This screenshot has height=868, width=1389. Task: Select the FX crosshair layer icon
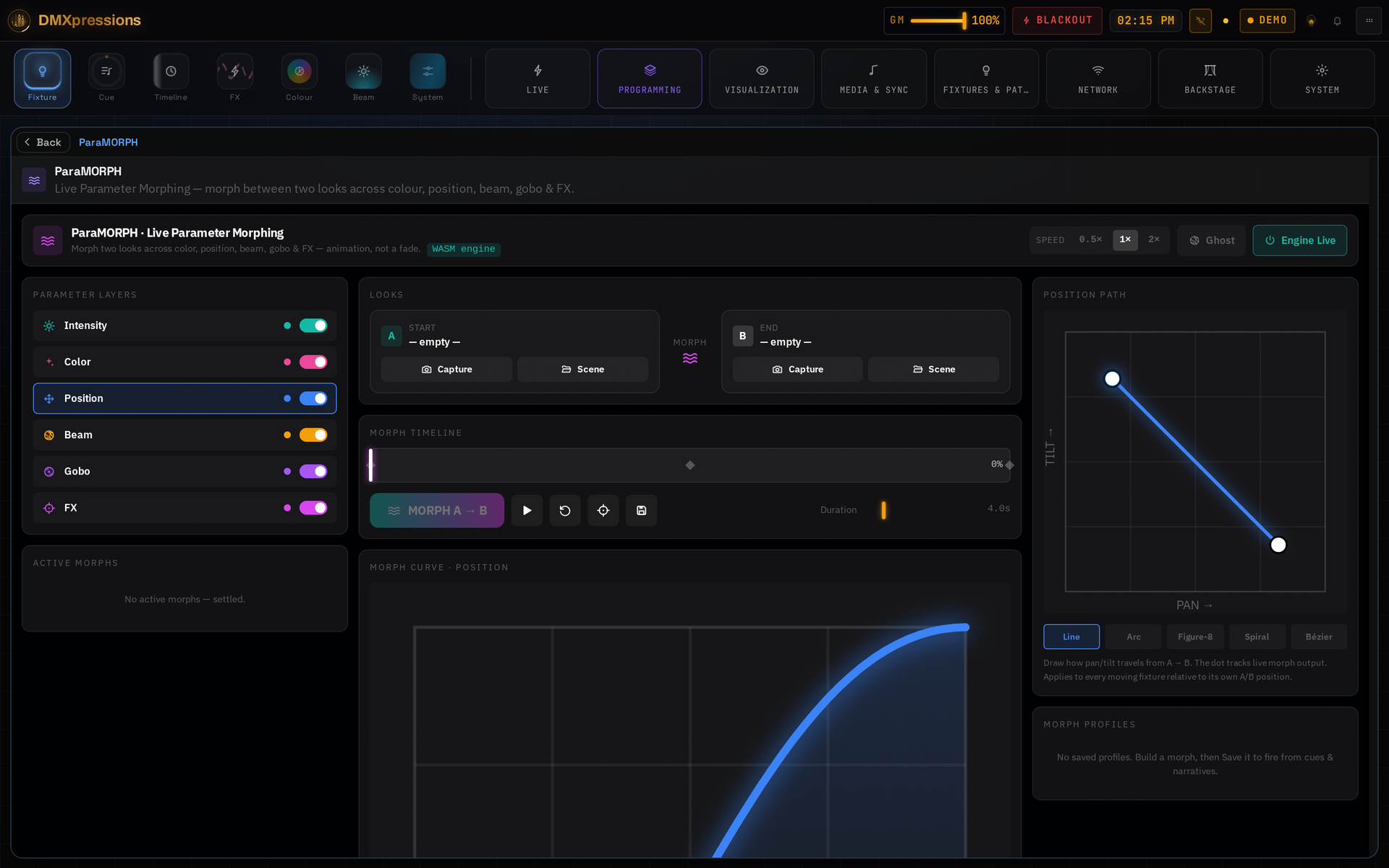(49, 508)
